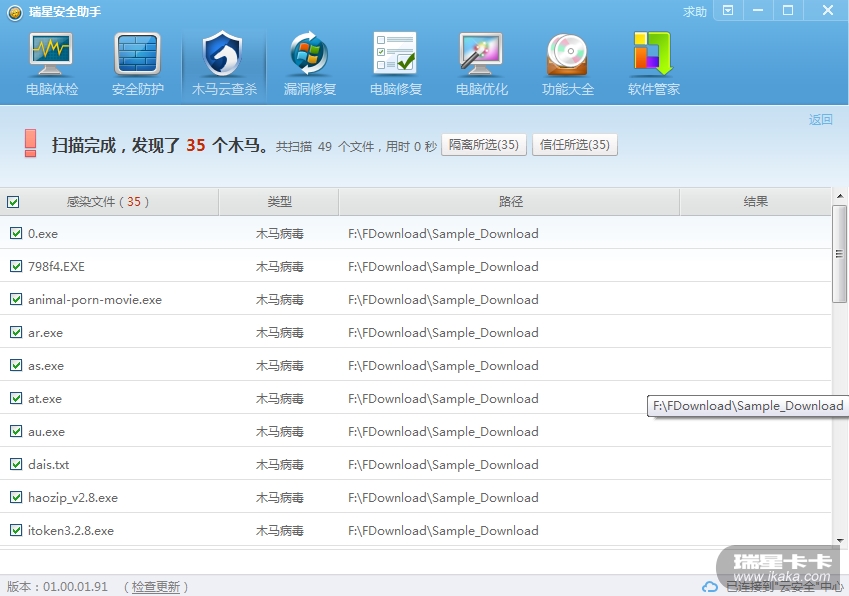Screen dimensions: 849x596
Task: Click the path cell of dais.txt row
Action: [x=443, y=465]
